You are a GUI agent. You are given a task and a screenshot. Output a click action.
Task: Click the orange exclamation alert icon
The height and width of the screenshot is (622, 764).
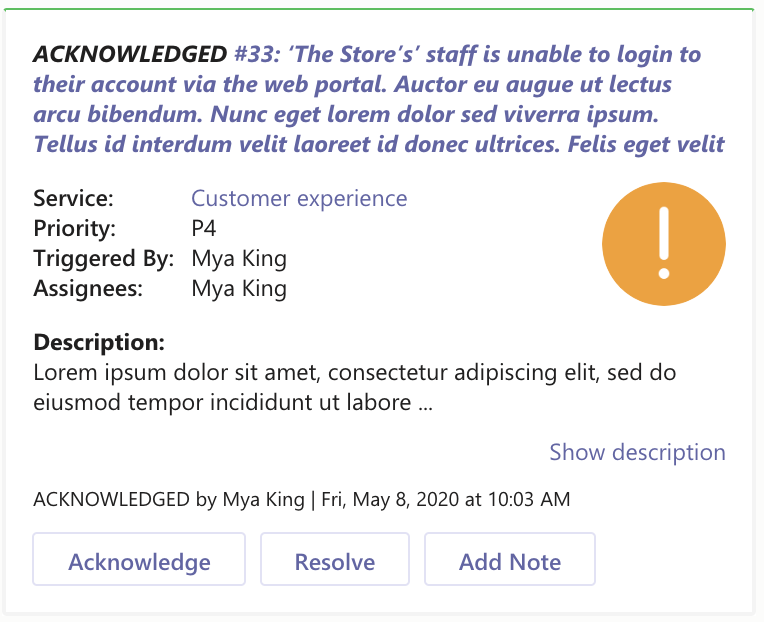663,244
